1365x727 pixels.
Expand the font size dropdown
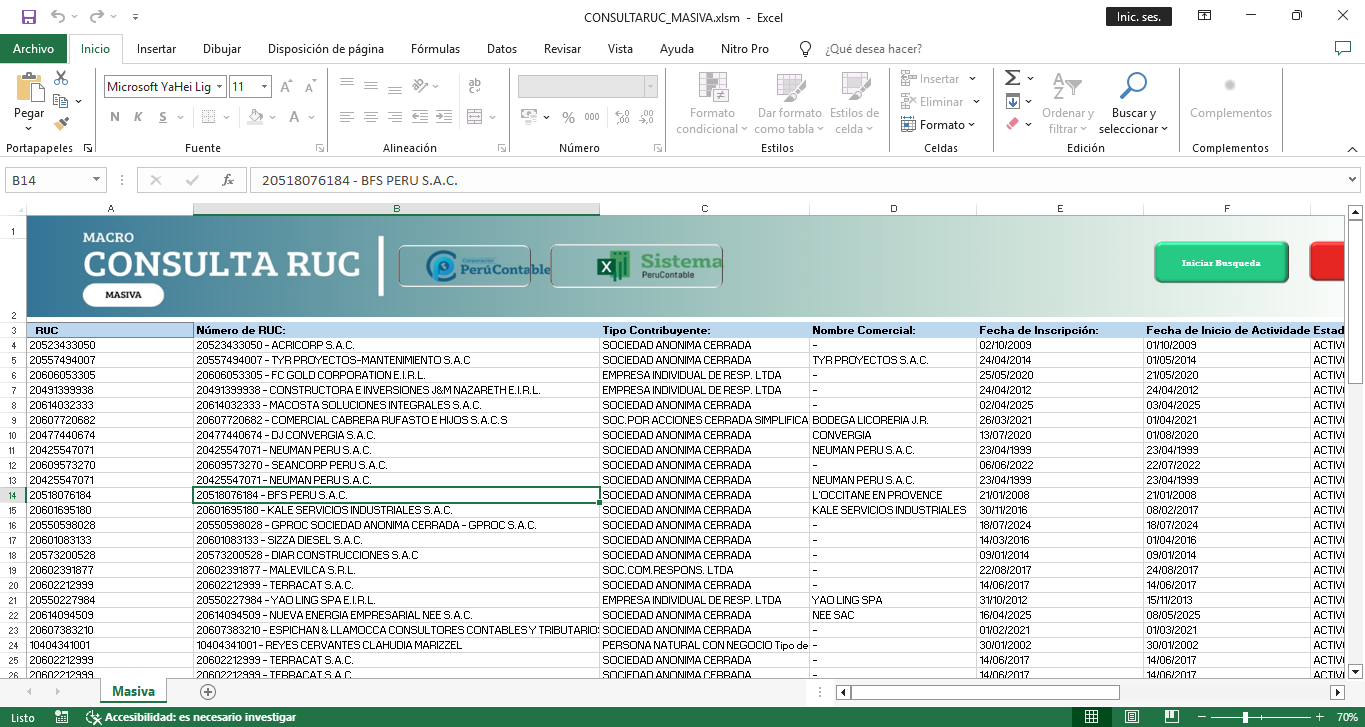264,87
